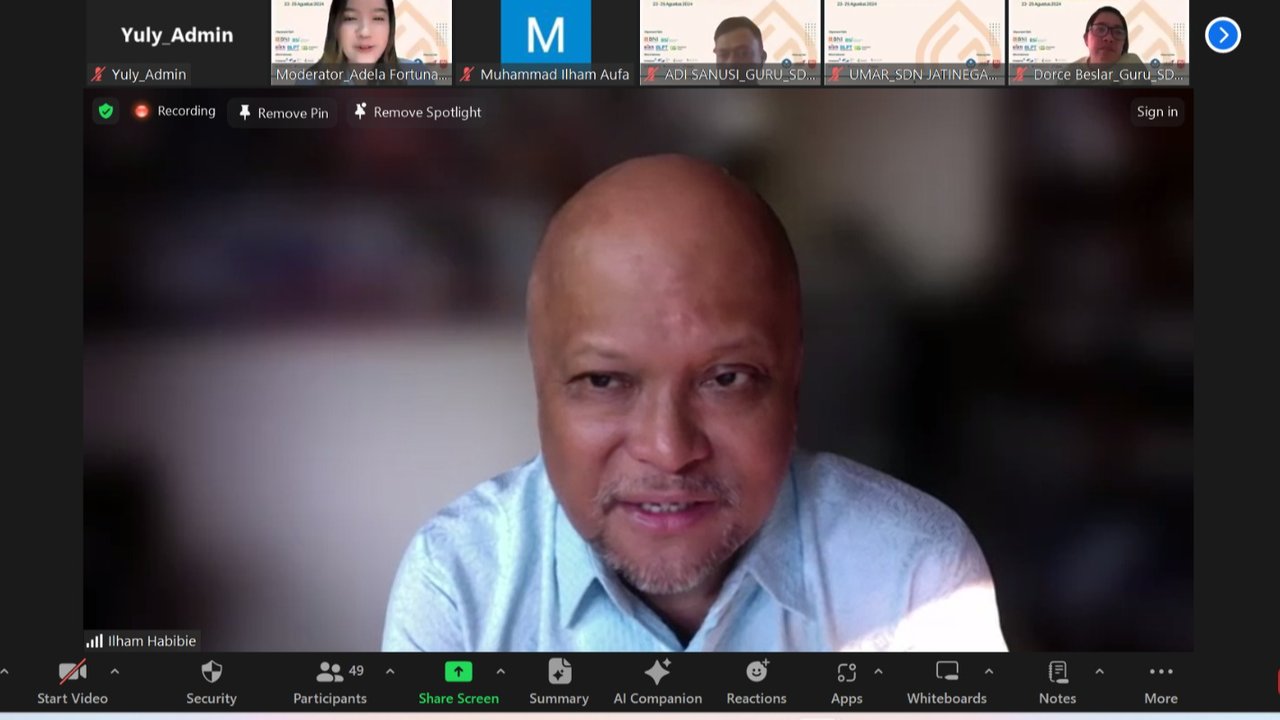Screen dimensions: 1280x720
Task: Expand the video options arrow next to Start Video
Action: (114, 671)
